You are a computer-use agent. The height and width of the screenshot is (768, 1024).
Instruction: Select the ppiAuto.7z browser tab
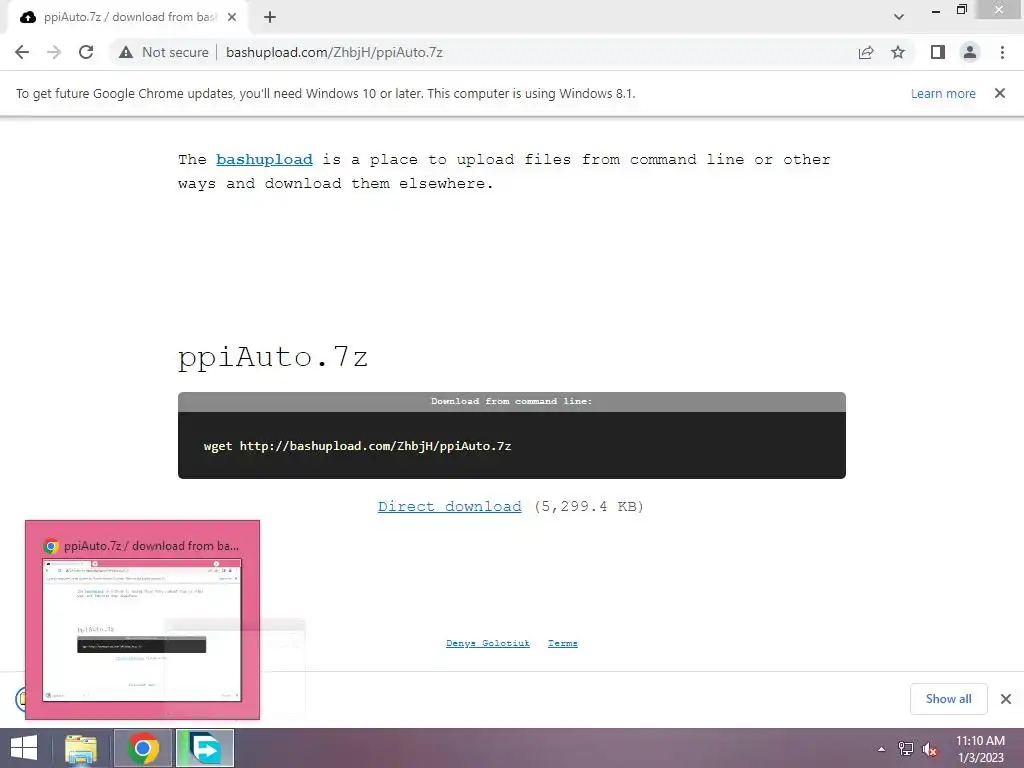click(128, 17)
